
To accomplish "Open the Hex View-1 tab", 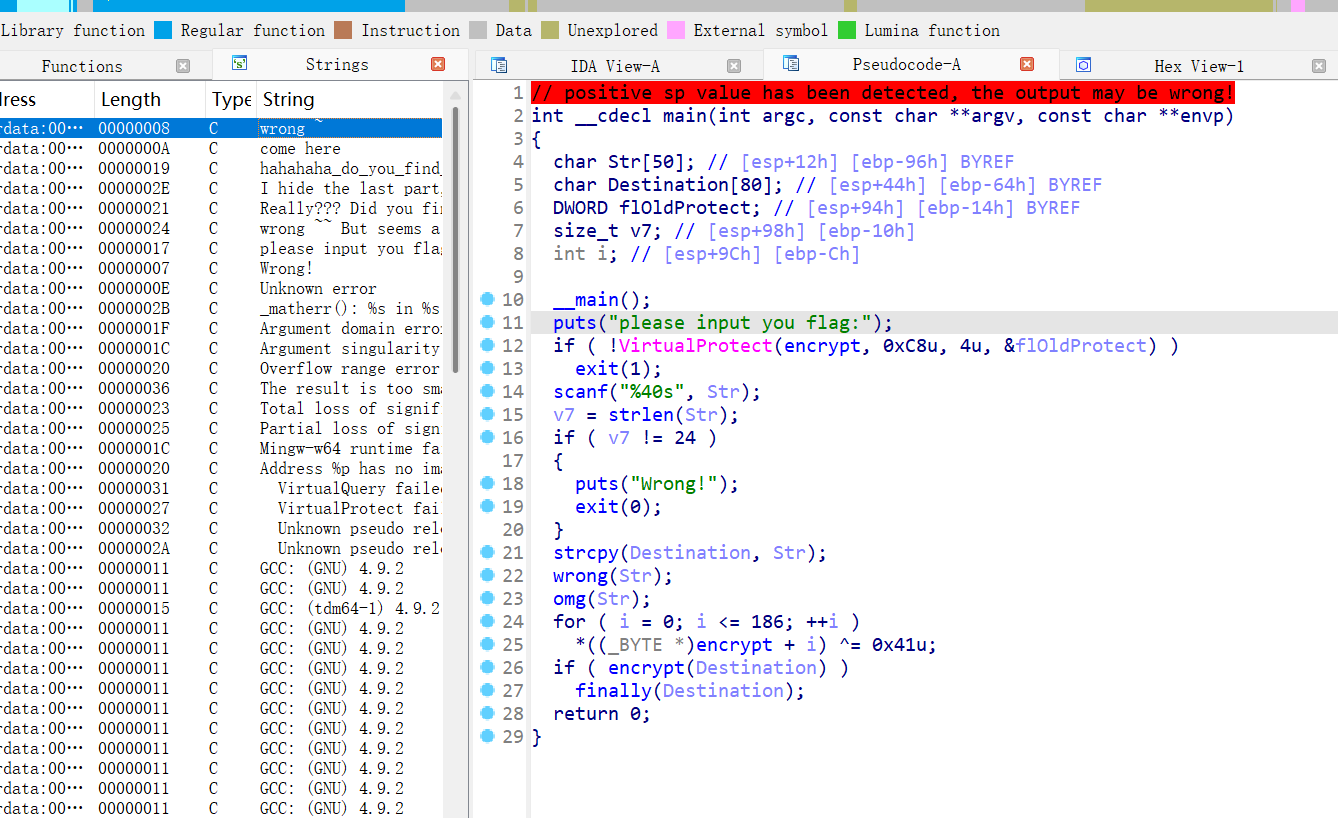I will (1199, 66).
